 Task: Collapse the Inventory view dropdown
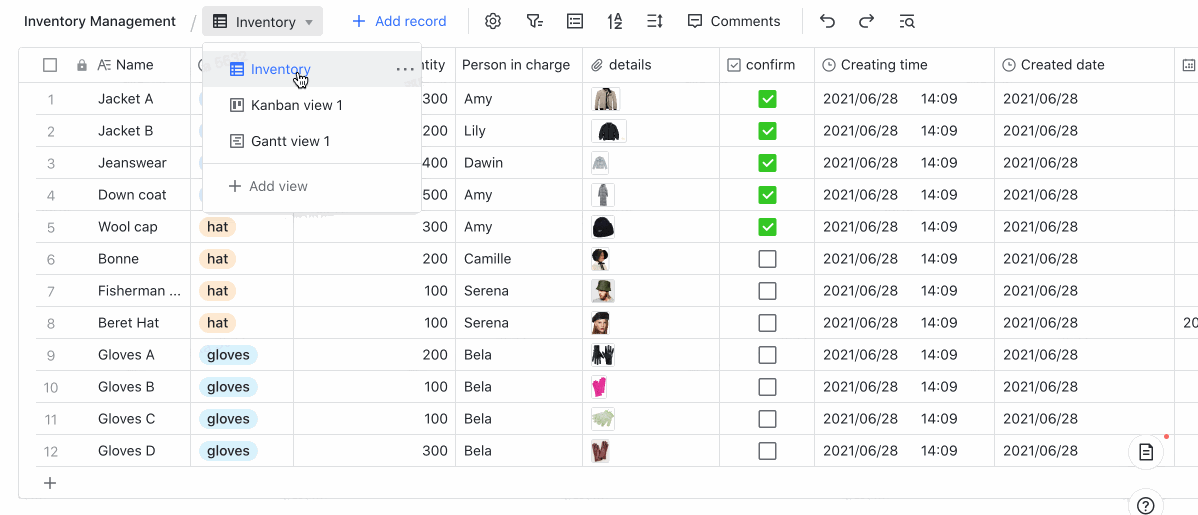click(262, 21)
